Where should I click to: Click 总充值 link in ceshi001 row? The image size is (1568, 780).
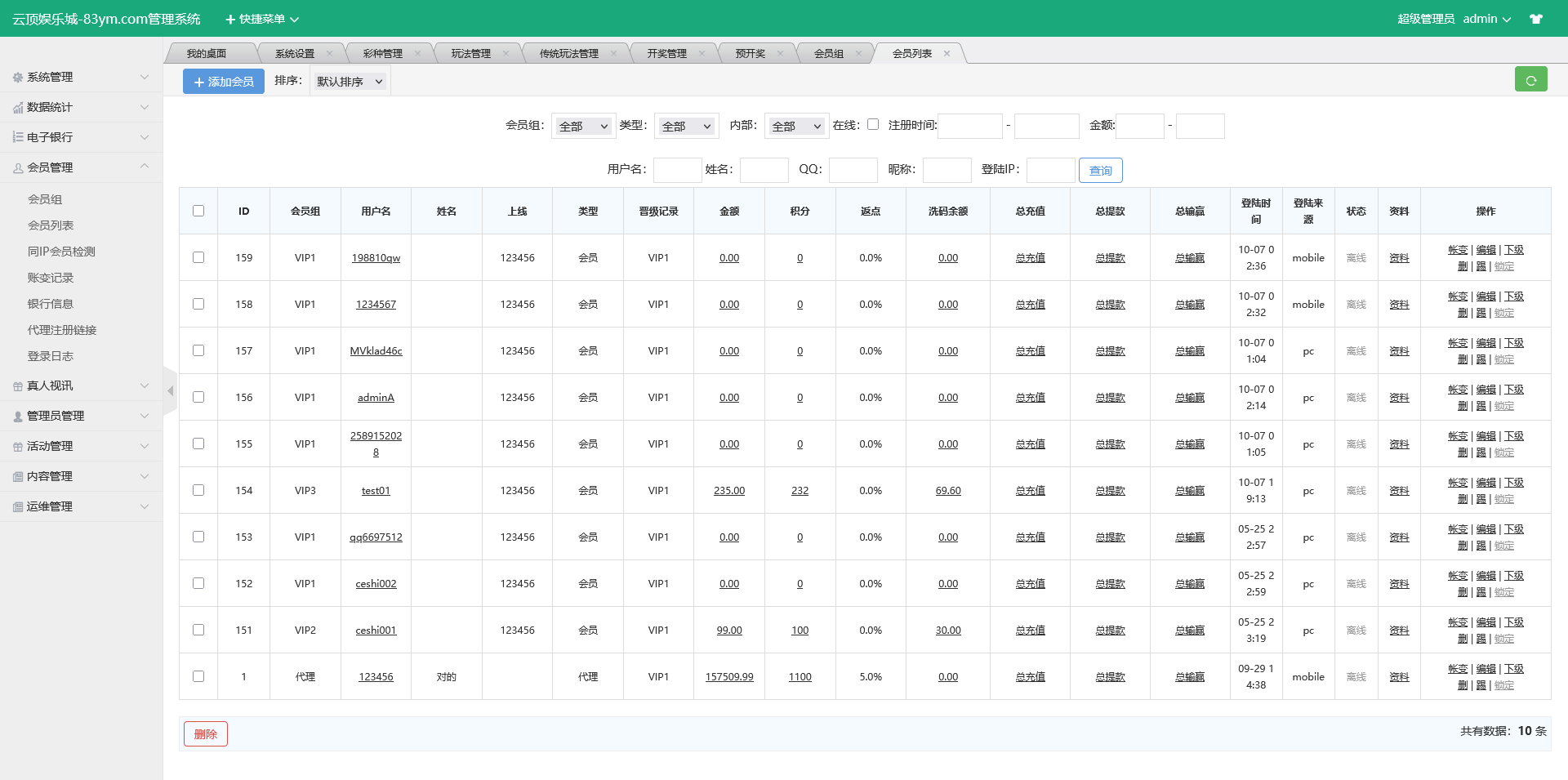click(x=1030, y=630)
